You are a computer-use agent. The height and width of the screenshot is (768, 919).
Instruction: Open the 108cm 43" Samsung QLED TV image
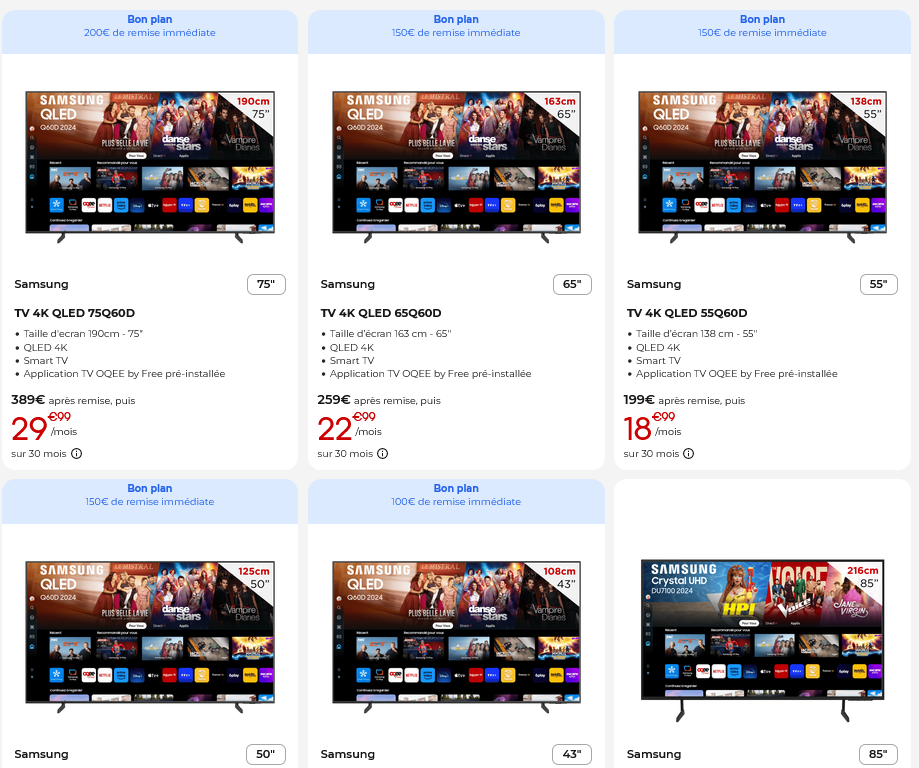click(x=456, y=637)
